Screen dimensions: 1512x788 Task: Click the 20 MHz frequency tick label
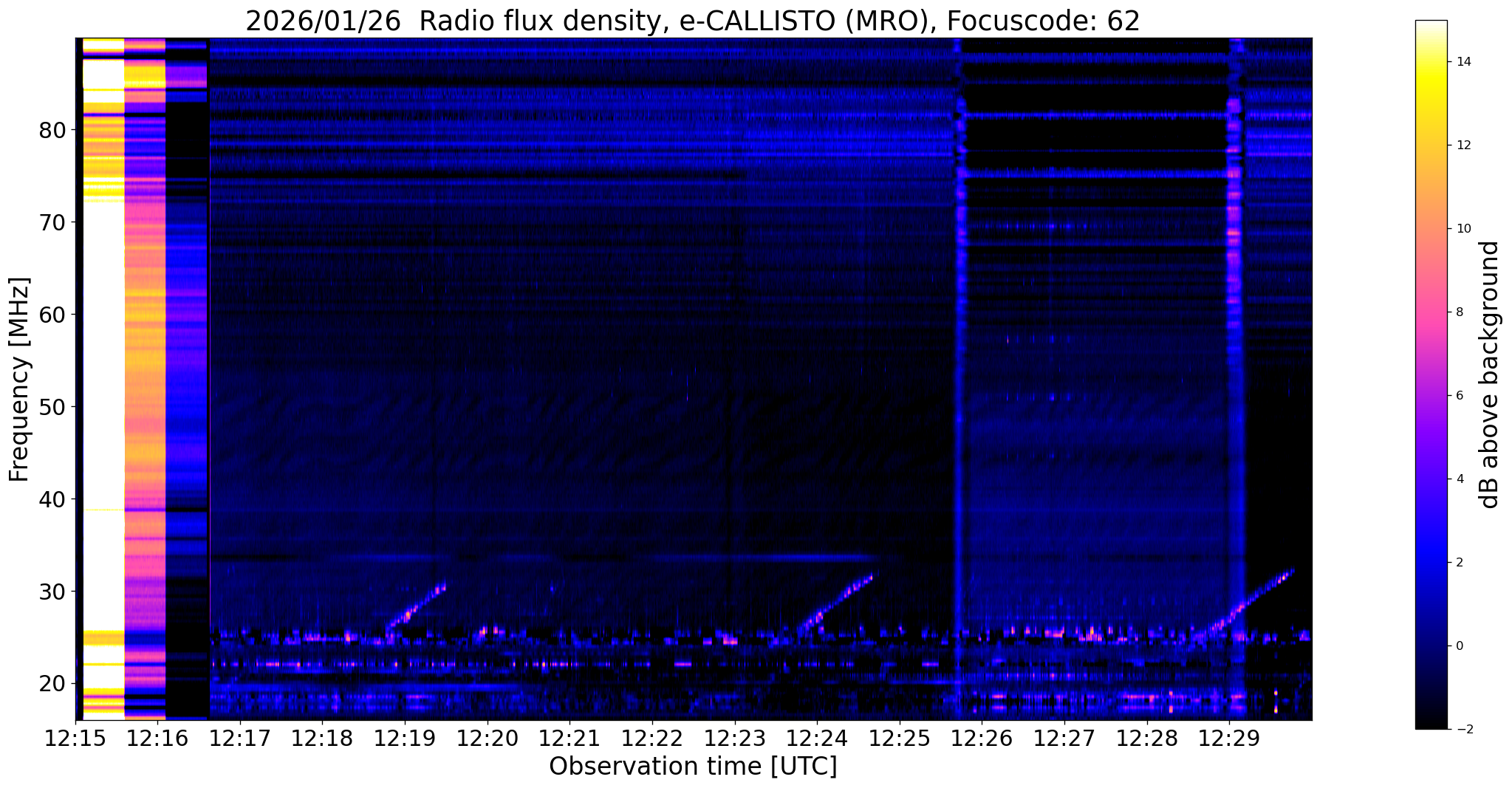pyautogui.click(x=52, y=684)
